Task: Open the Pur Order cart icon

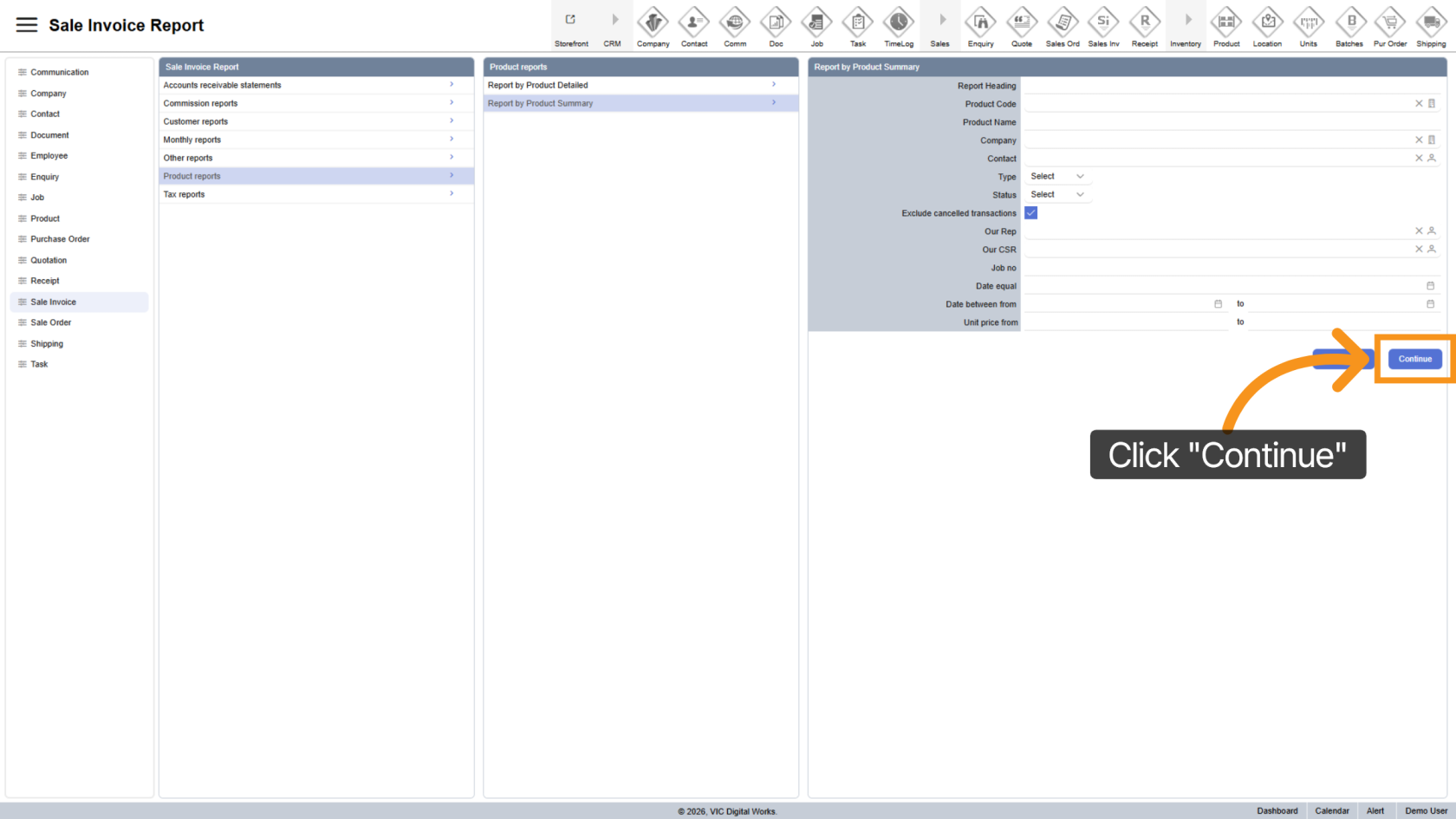Action: click(1389, 23)
